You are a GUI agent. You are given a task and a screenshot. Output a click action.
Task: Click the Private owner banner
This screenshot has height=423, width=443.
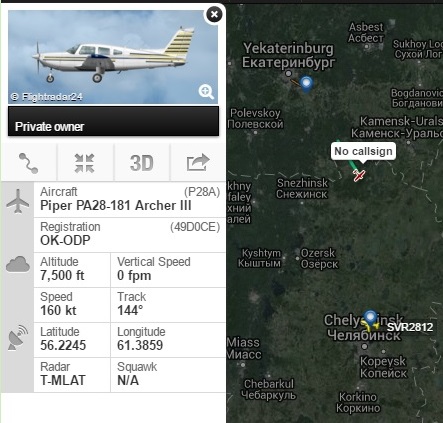click(x=113, y=121)
